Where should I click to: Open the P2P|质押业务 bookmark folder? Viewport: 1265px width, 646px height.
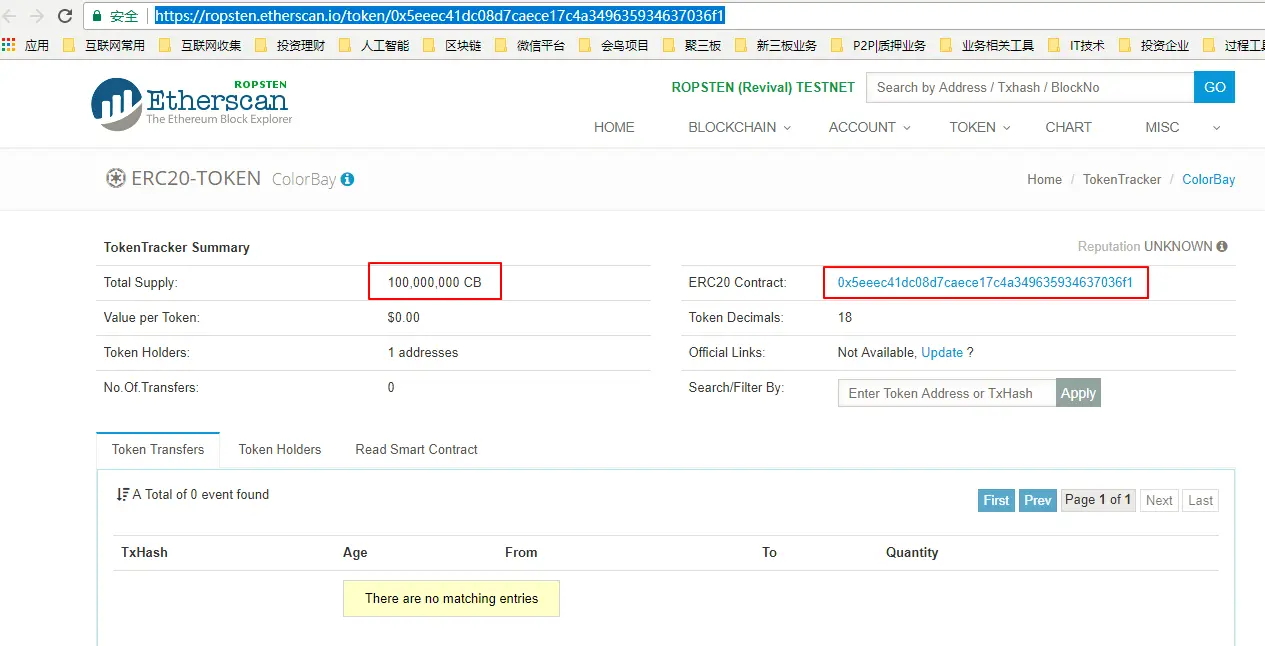(878, 45)
